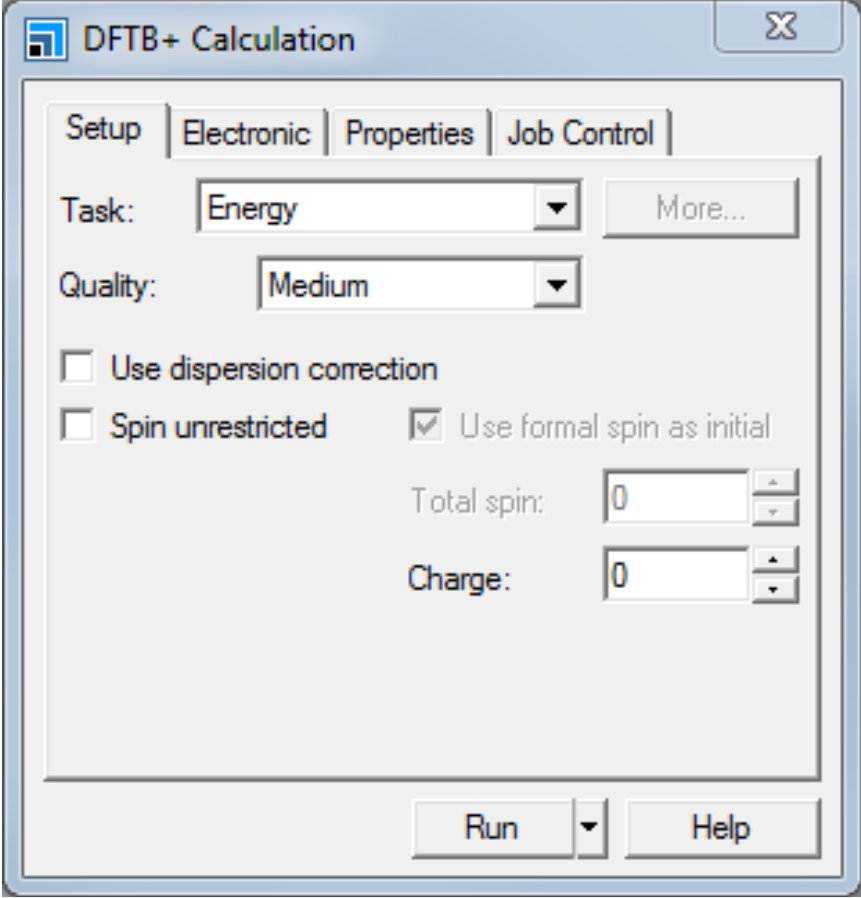Increase Total spin with up arrow
Image resolution: width=861 pixels, height=898 pixels.
(775, 484)
